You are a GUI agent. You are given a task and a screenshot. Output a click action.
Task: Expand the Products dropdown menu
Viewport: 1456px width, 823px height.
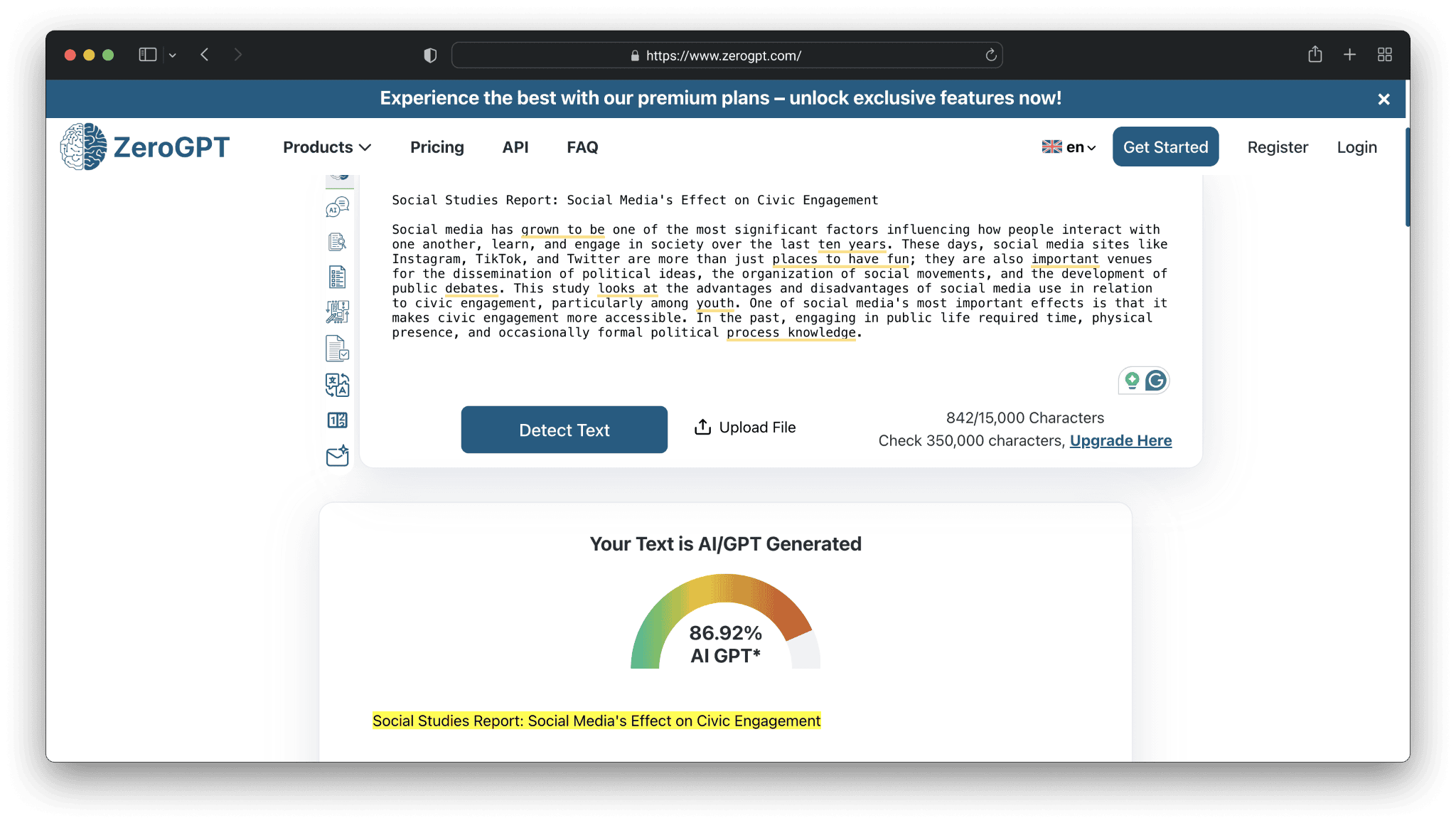click(327, 147)
